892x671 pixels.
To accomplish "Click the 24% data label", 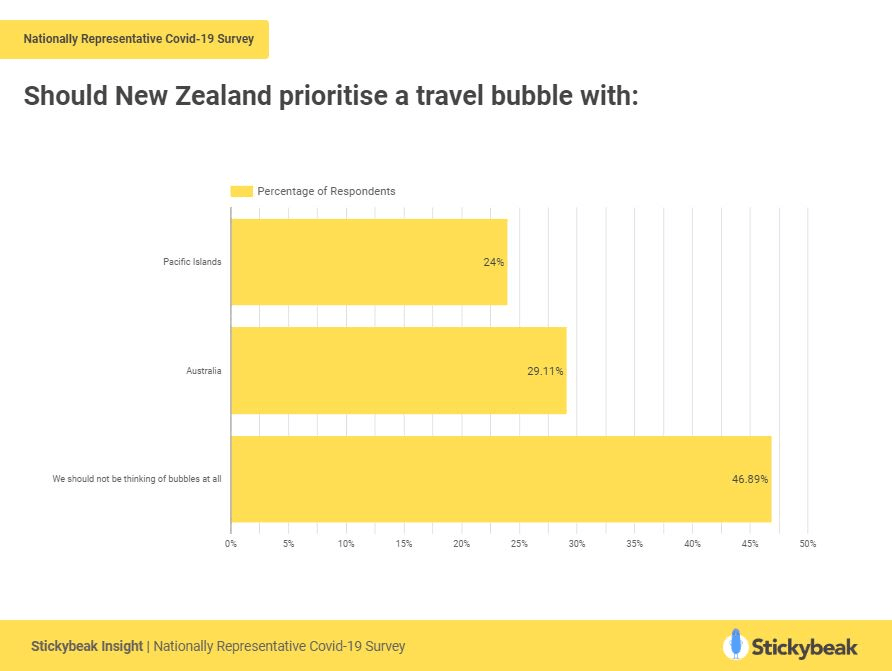I will click(494, 262).
